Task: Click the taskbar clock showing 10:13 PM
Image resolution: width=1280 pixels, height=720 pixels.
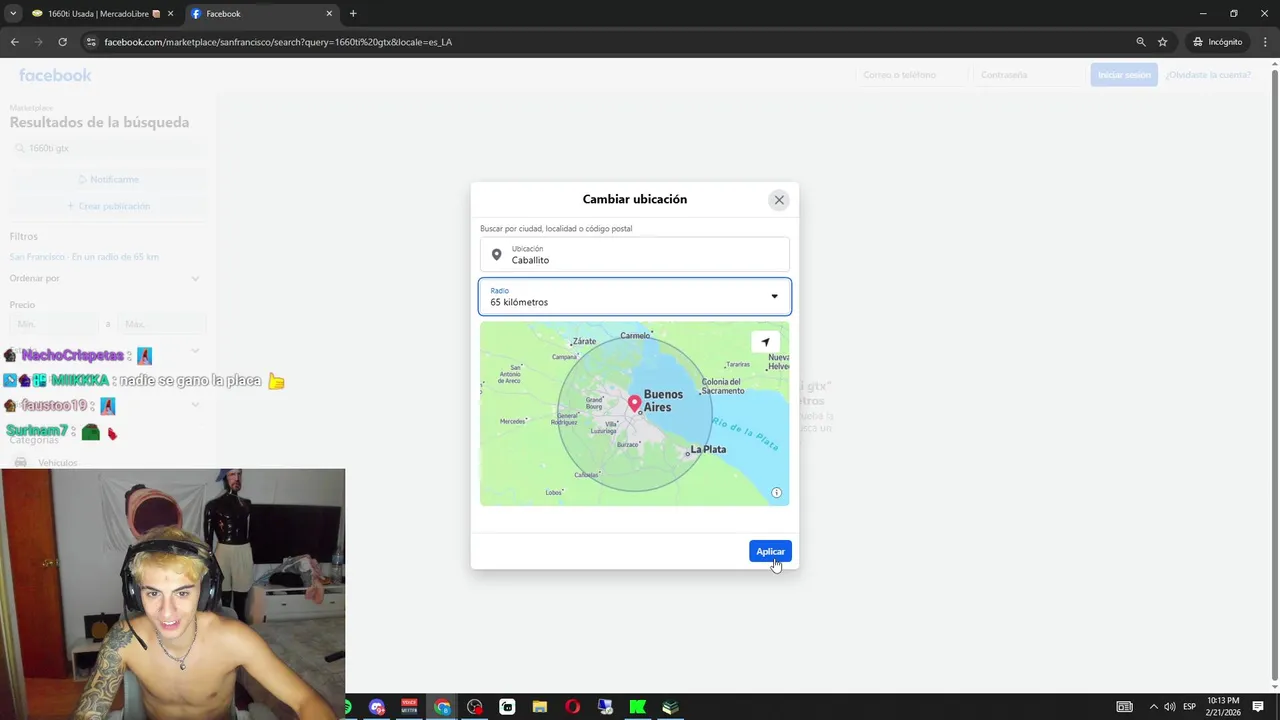Action: 1224,707
